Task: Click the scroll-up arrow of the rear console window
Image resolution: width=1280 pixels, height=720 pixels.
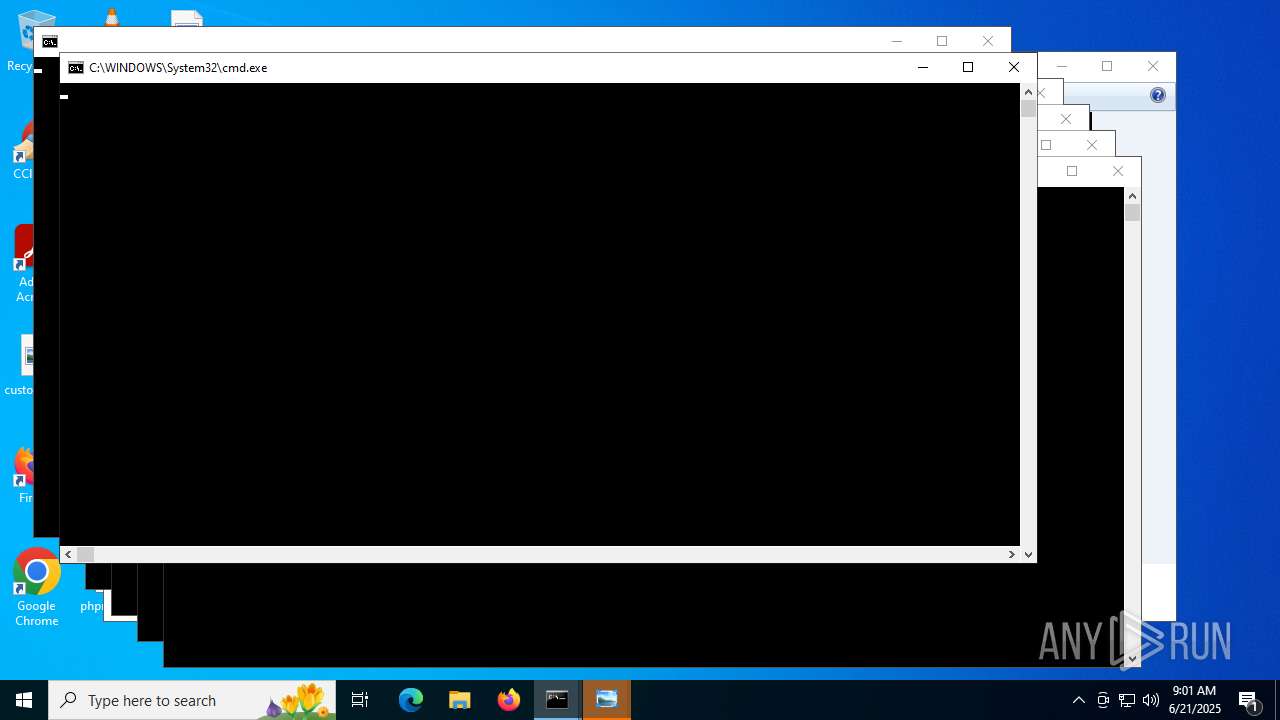Action: tap(1132, 196)
